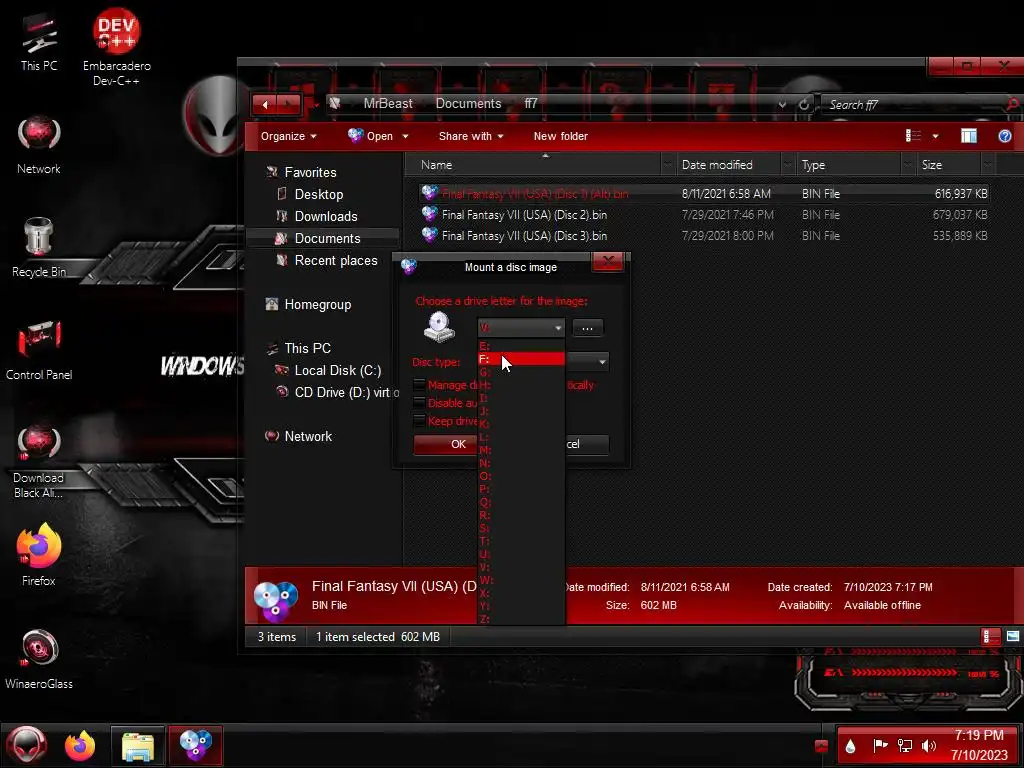This screenshot has width=1024, height=768.
Task: Switch to large icons view in status bar
Action: [1012, 636]
